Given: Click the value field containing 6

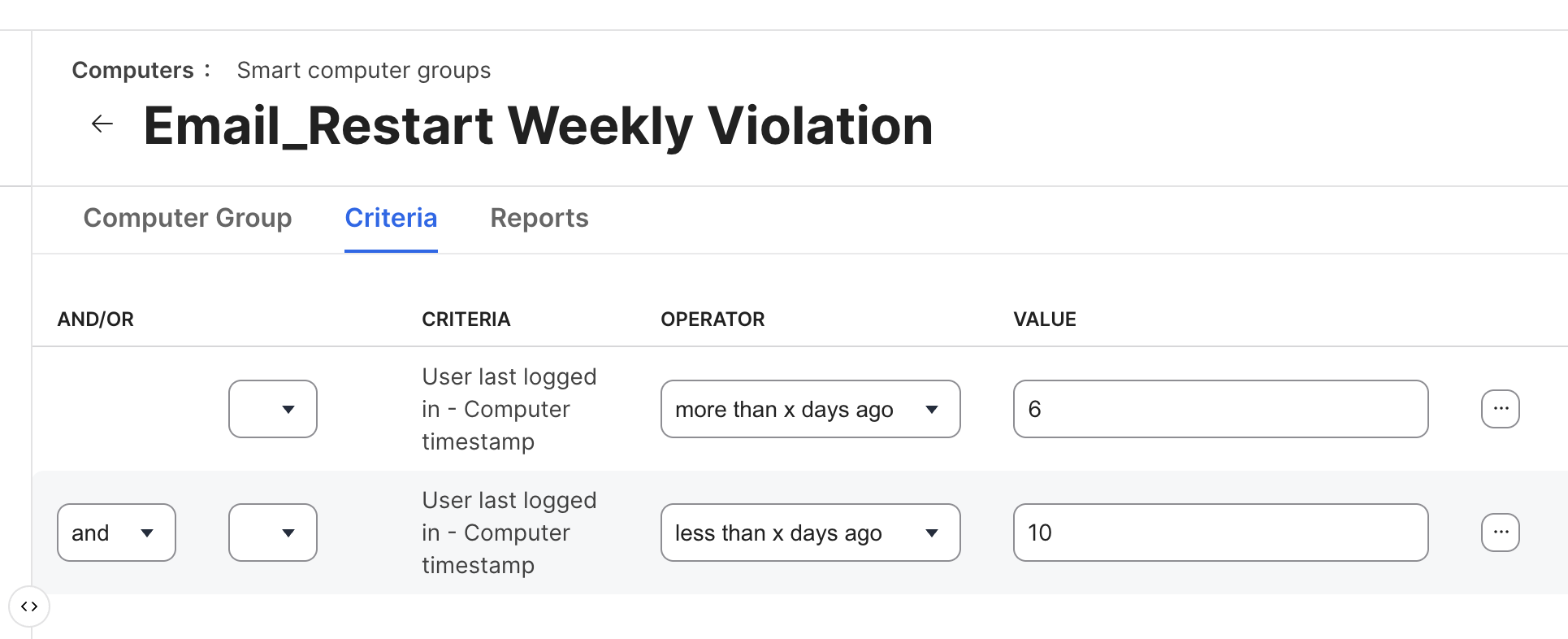Looking at the screenshot, I should tap(1220, 409).
